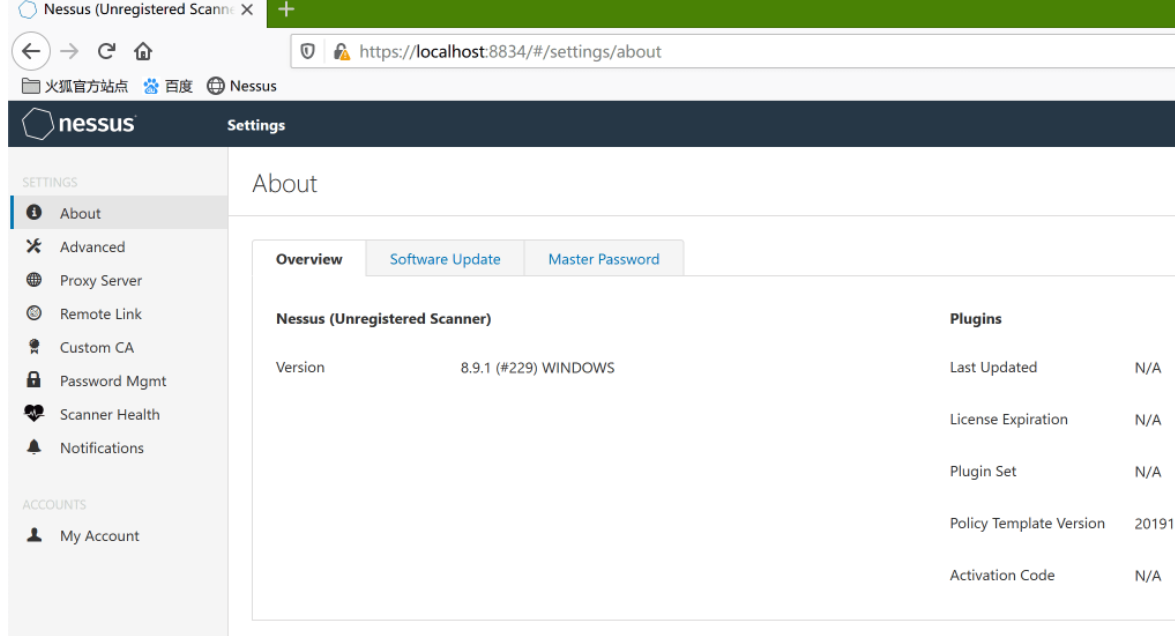Click the Remote Link icon
Image resolution: width=1175 pixels, height=636 pixels.
point(34,314)
